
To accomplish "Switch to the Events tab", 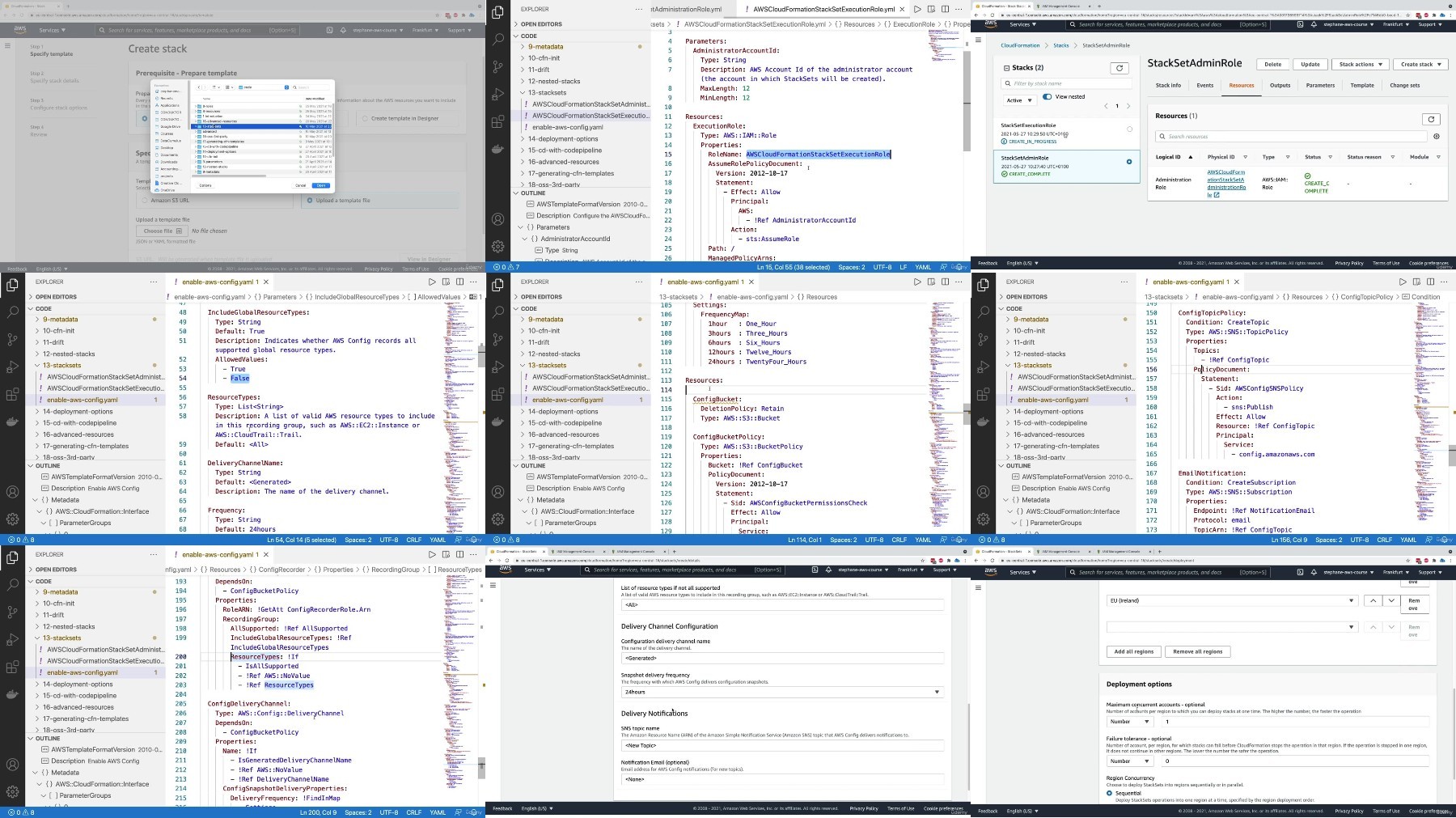I will [x=1204, y=86].
